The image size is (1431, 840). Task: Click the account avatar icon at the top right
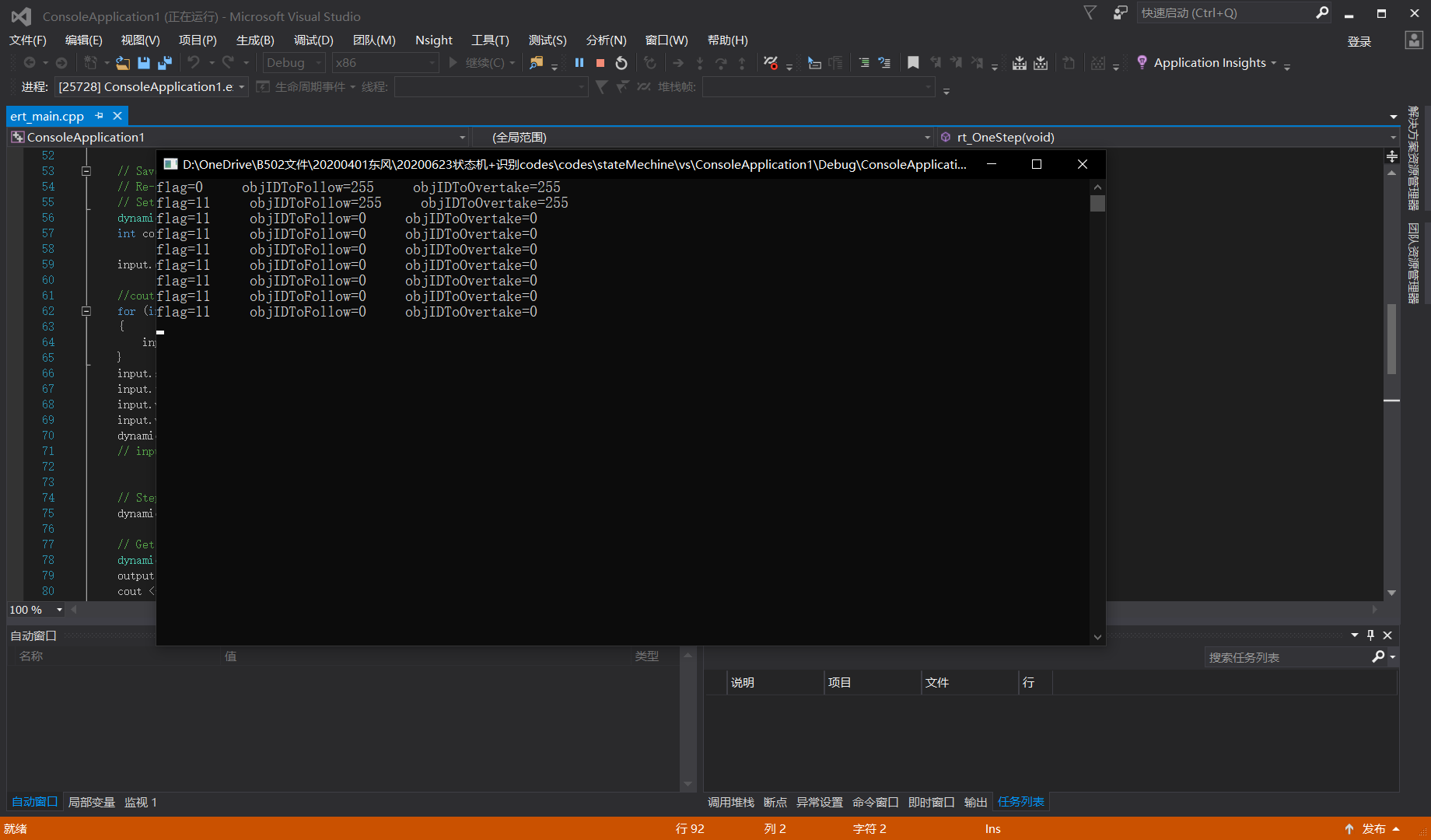click(1414, 40)
